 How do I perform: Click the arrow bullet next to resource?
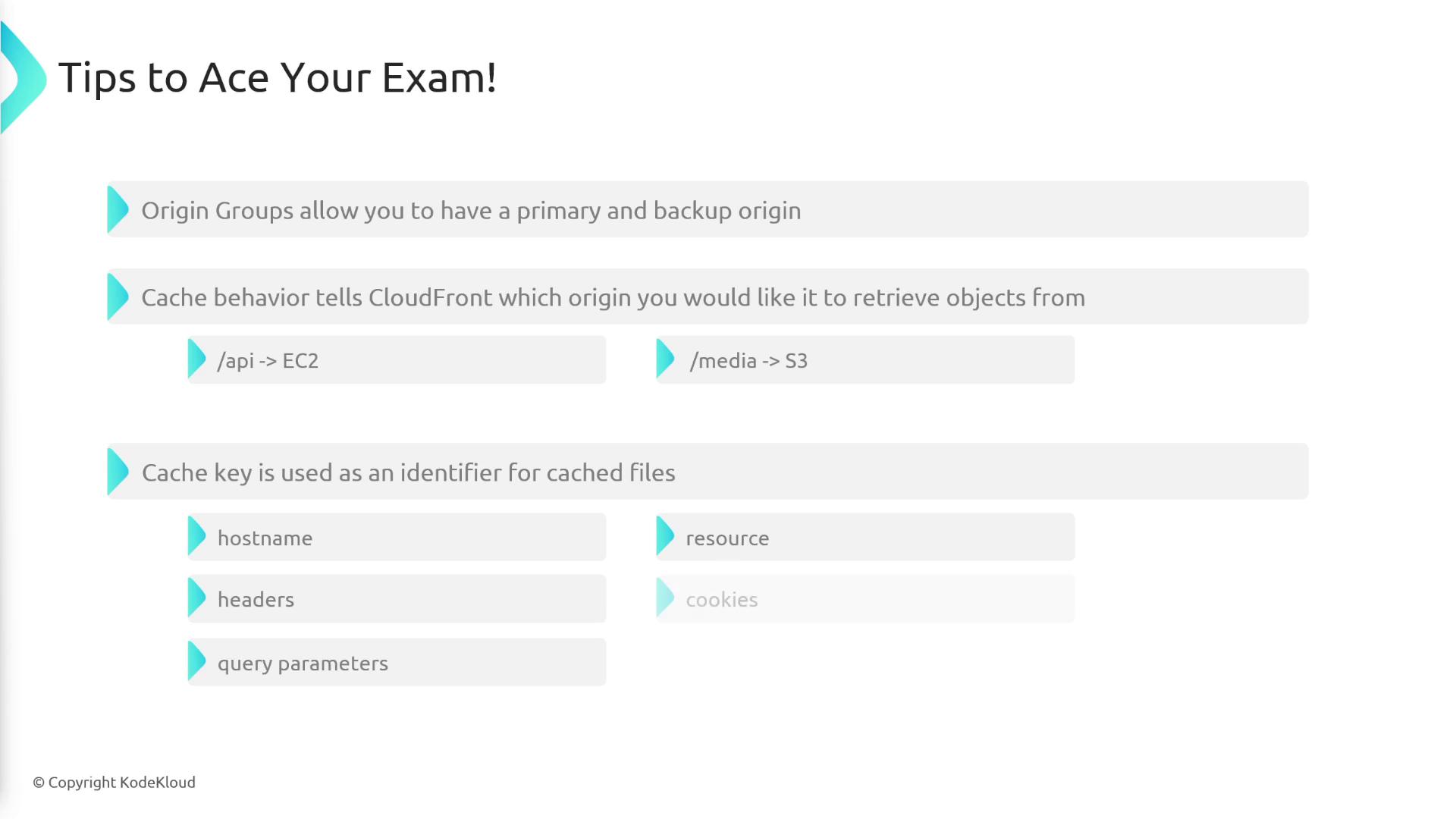coord(665,537)
